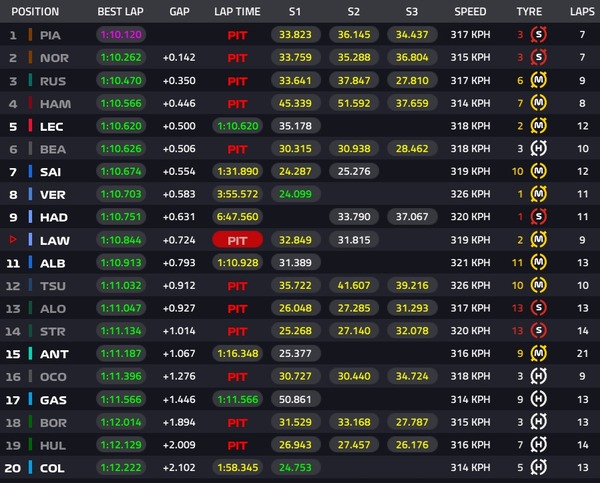600x483 pixels.
Task: Click the soft tyre icon for HAD
Action: (538, 217)
